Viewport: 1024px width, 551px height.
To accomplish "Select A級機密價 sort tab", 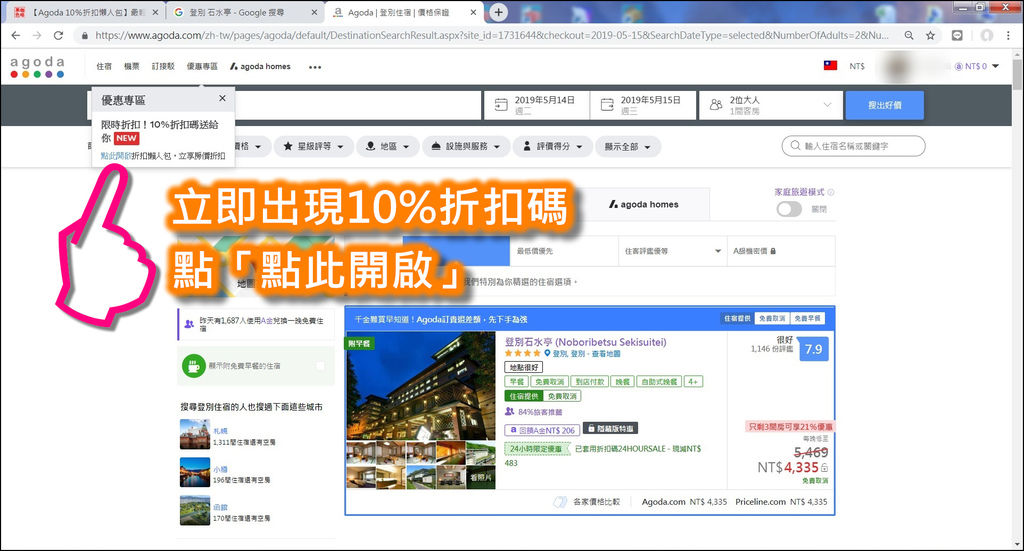I will [781, 251].
